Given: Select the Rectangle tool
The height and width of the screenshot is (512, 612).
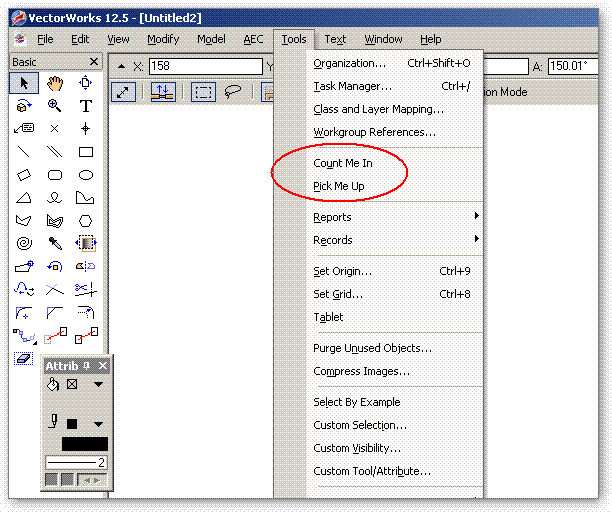Looking at the screenshot, I should tap(85, 152).
